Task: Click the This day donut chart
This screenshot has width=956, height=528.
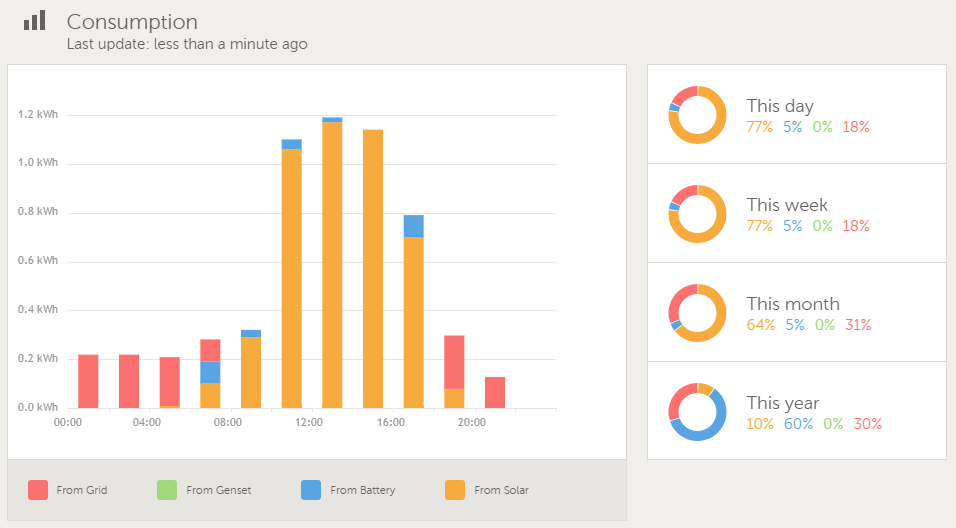Action: [697, 115]
